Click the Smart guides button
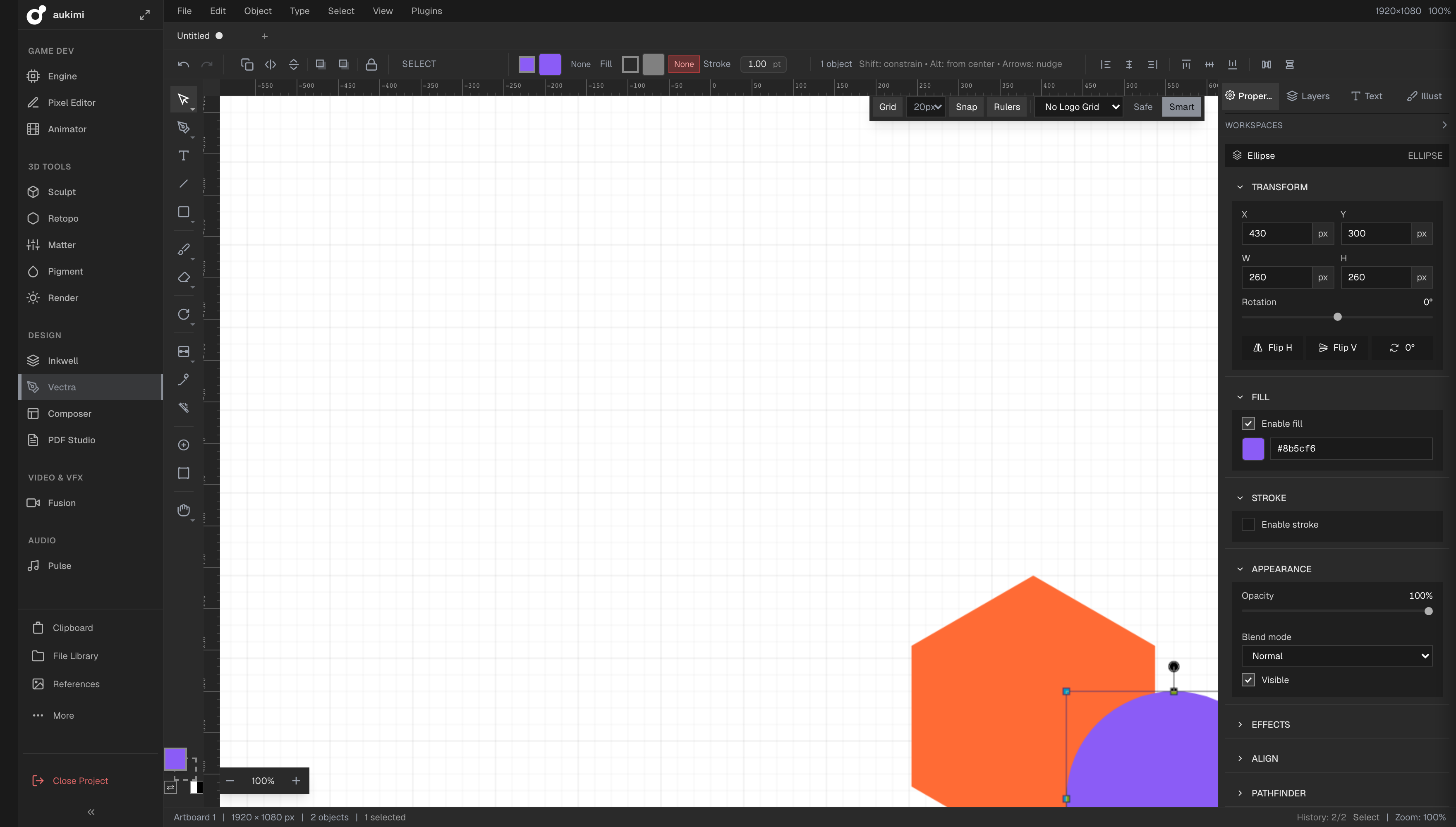 click(x=1181, y=107)
